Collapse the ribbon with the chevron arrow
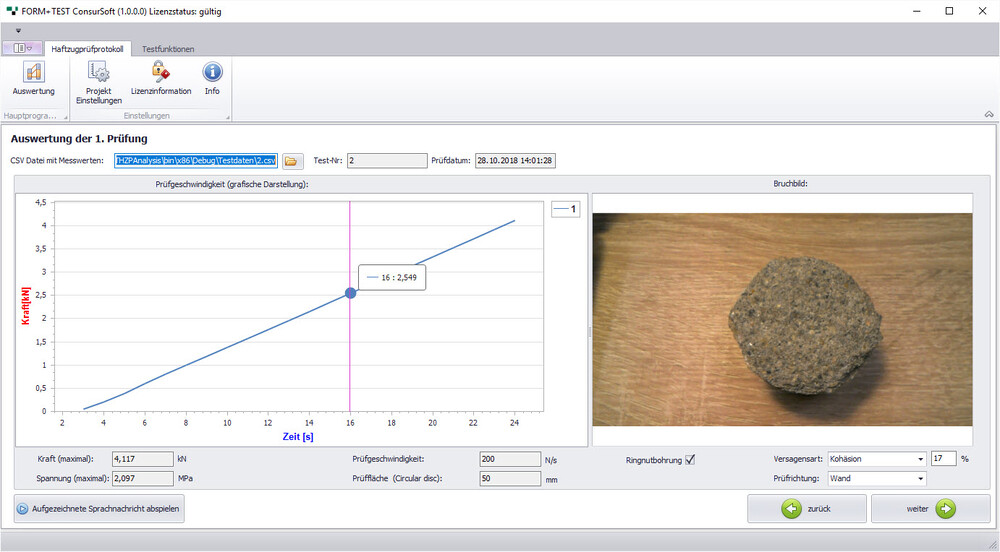1000x552 pixels. 989,114
